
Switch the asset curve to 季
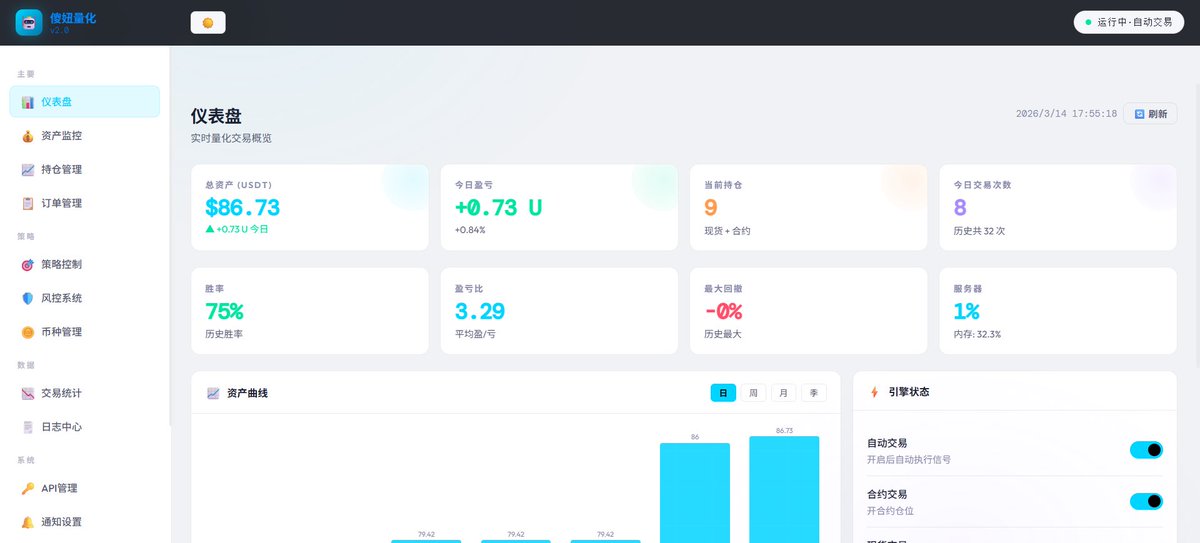point(814,393)
